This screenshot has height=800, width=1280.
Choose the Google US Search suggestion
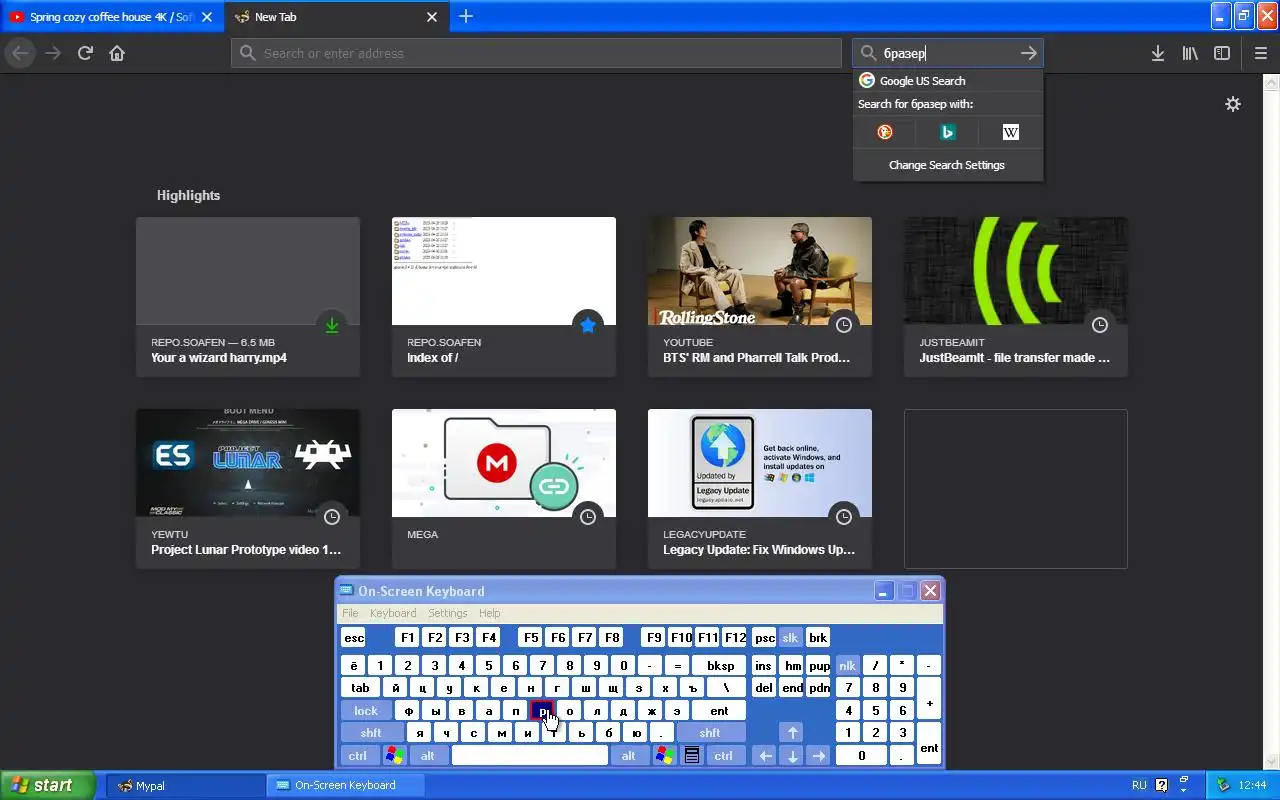click(948, 81)
